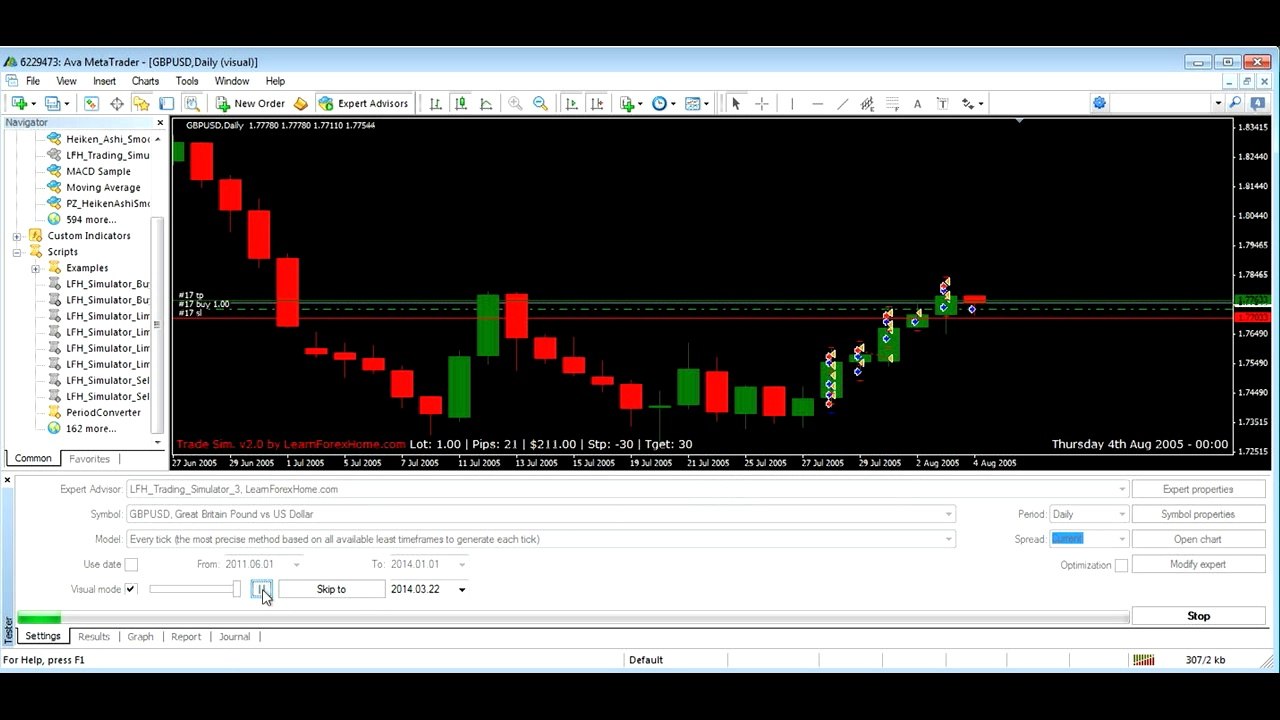This screenshot has height=720, width=1280.
Task: Click the tester green progress bar
Action: [x=573, y=618]
